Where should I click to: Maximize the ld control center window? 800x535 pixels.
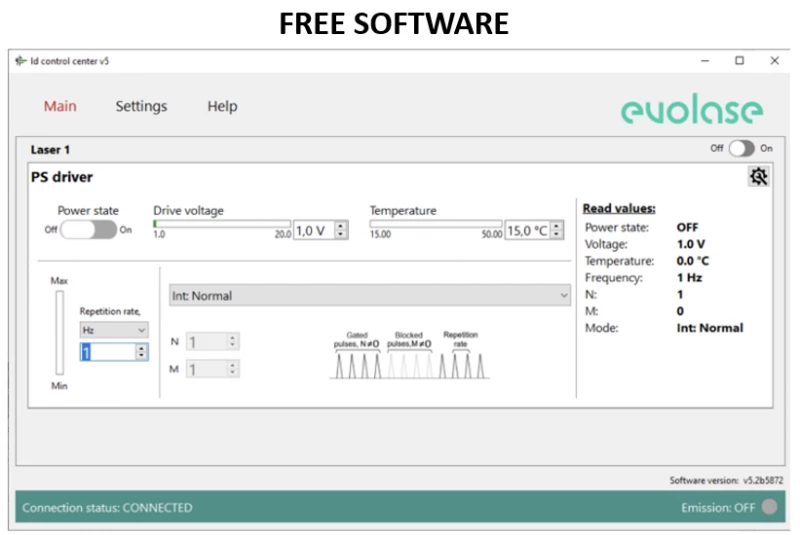(739, 61)
